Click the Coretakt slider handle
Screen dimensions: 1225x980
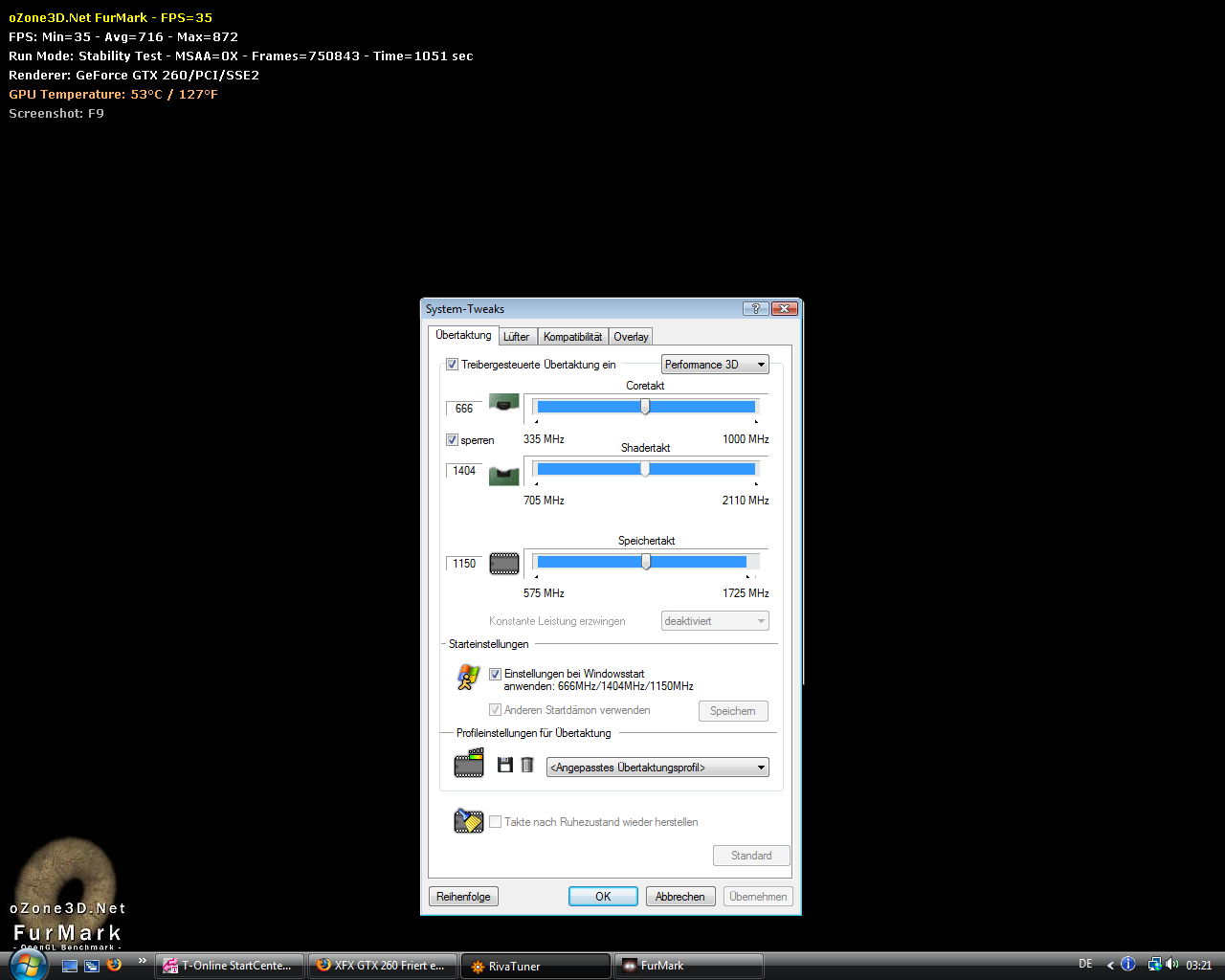(645, 407)
